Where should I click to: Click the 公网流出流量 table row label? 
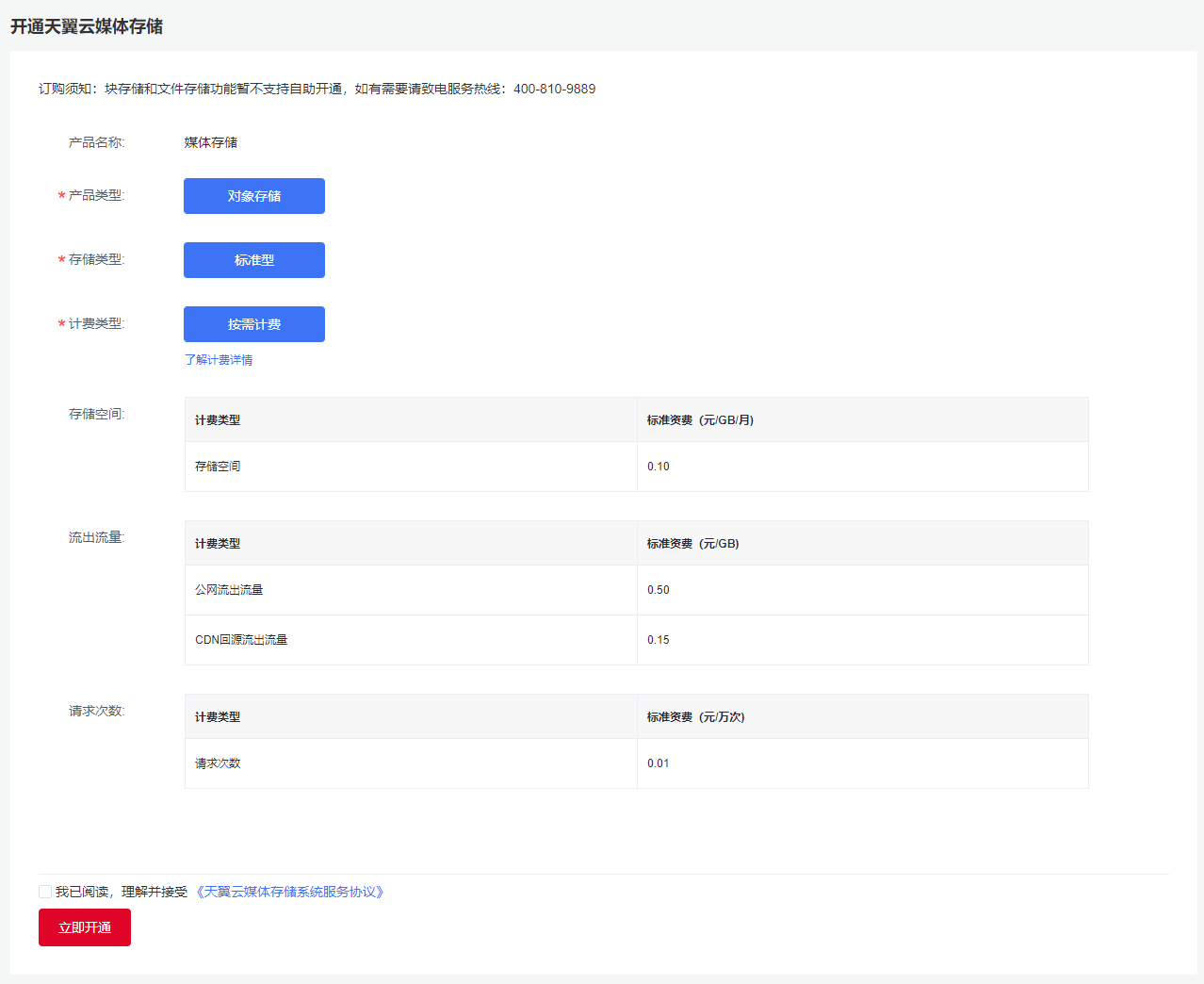pos(229,590)
